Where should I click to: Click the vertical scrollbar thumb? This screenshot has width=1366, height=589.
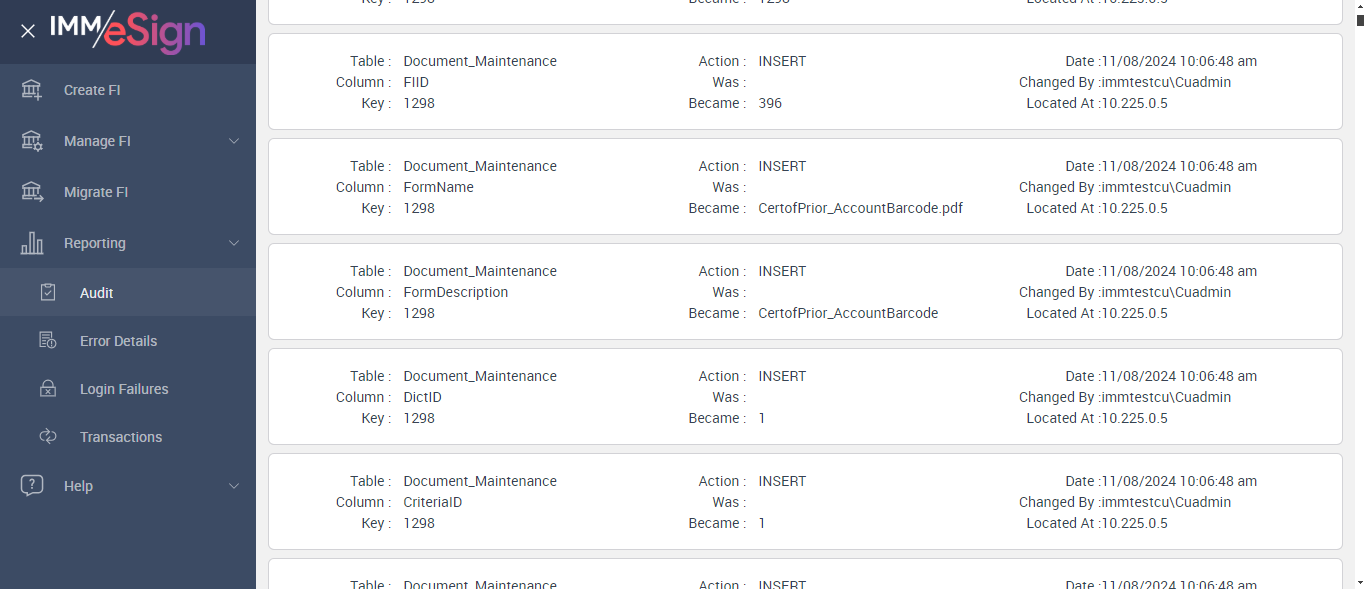coord(1359,20)
